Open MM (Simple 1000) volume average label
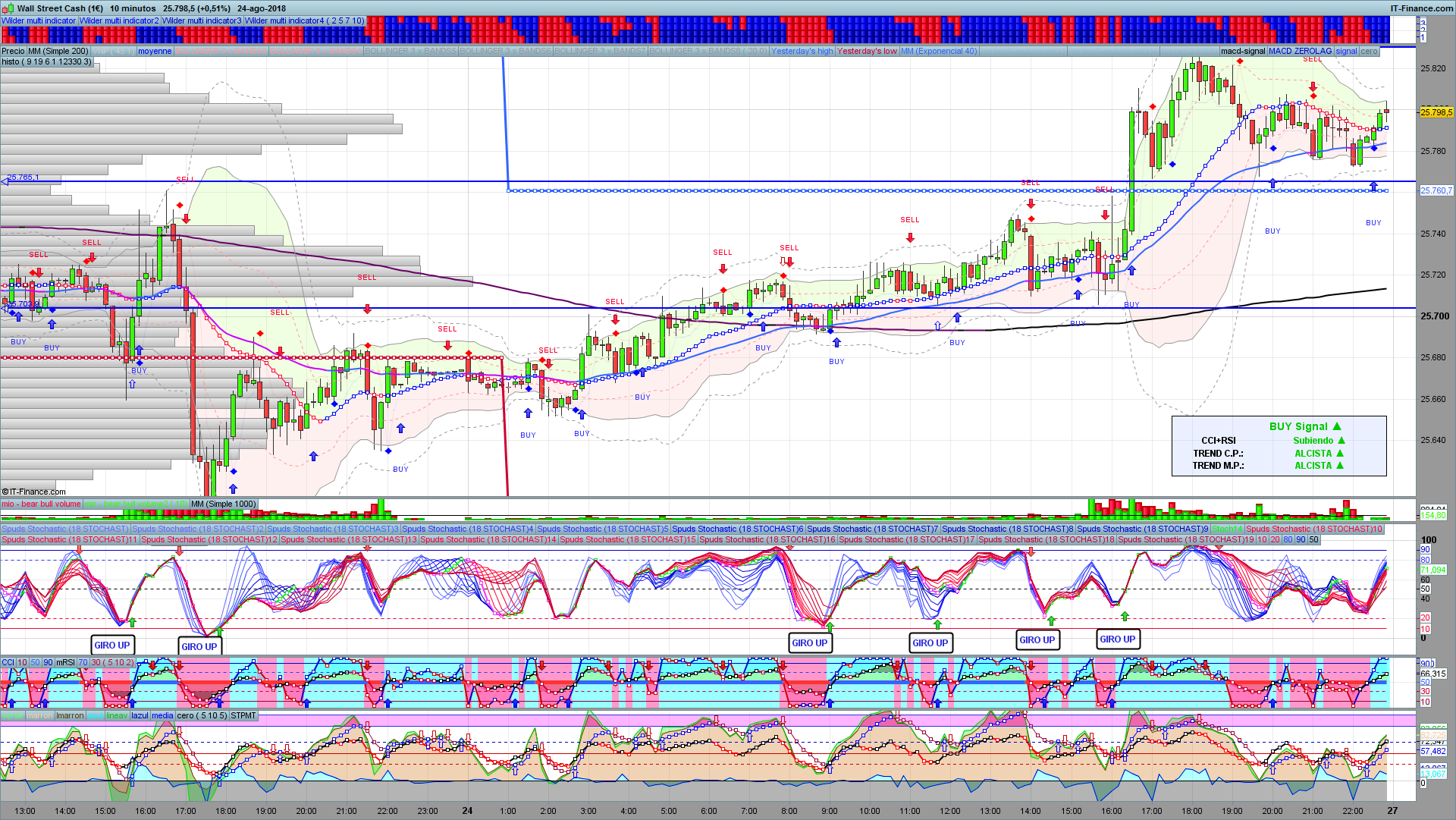This screenshot has width=1456, height=820. click(224, 504)
